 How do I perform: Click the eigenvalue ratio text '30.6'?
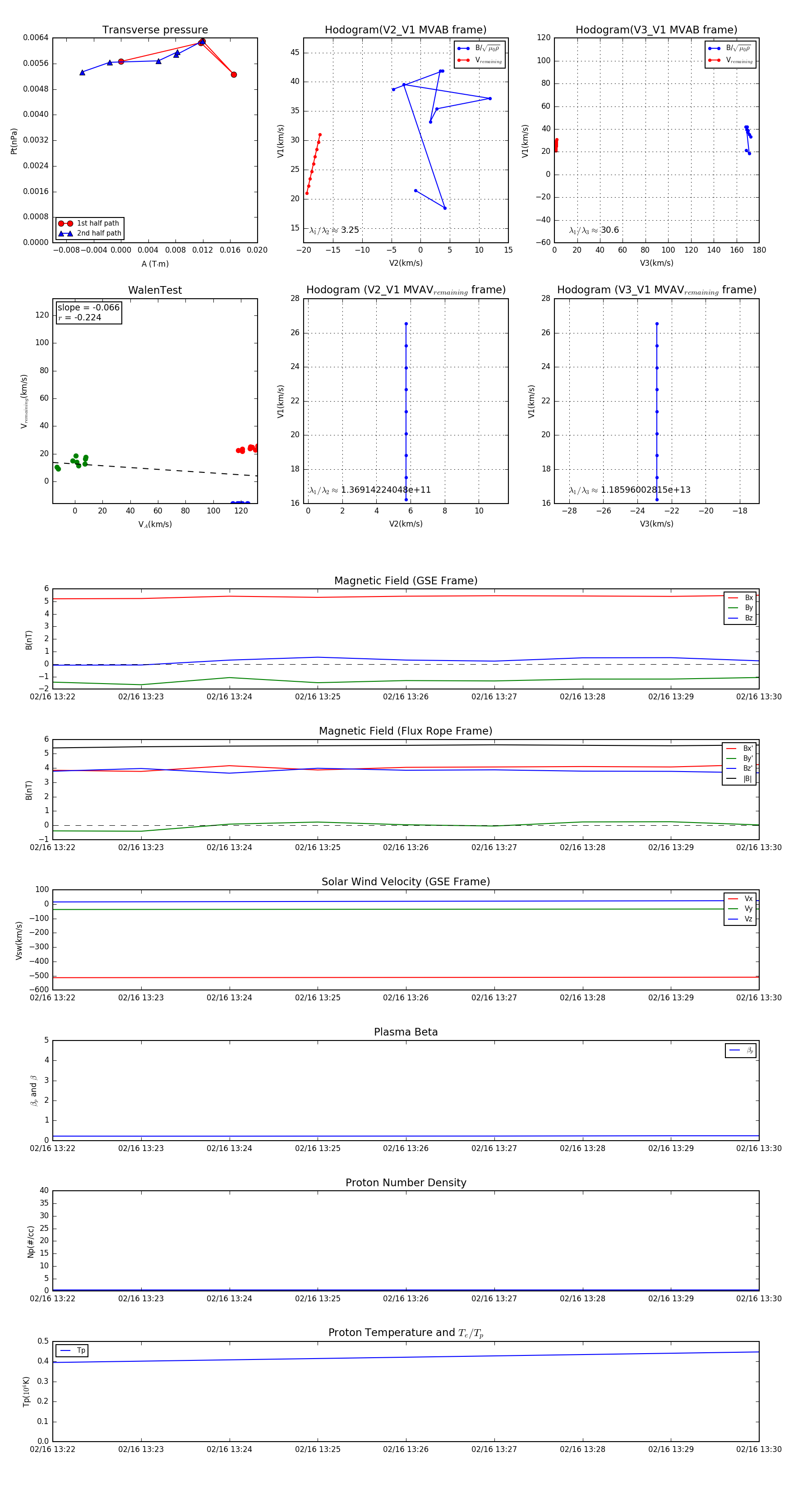pos(610,230)
